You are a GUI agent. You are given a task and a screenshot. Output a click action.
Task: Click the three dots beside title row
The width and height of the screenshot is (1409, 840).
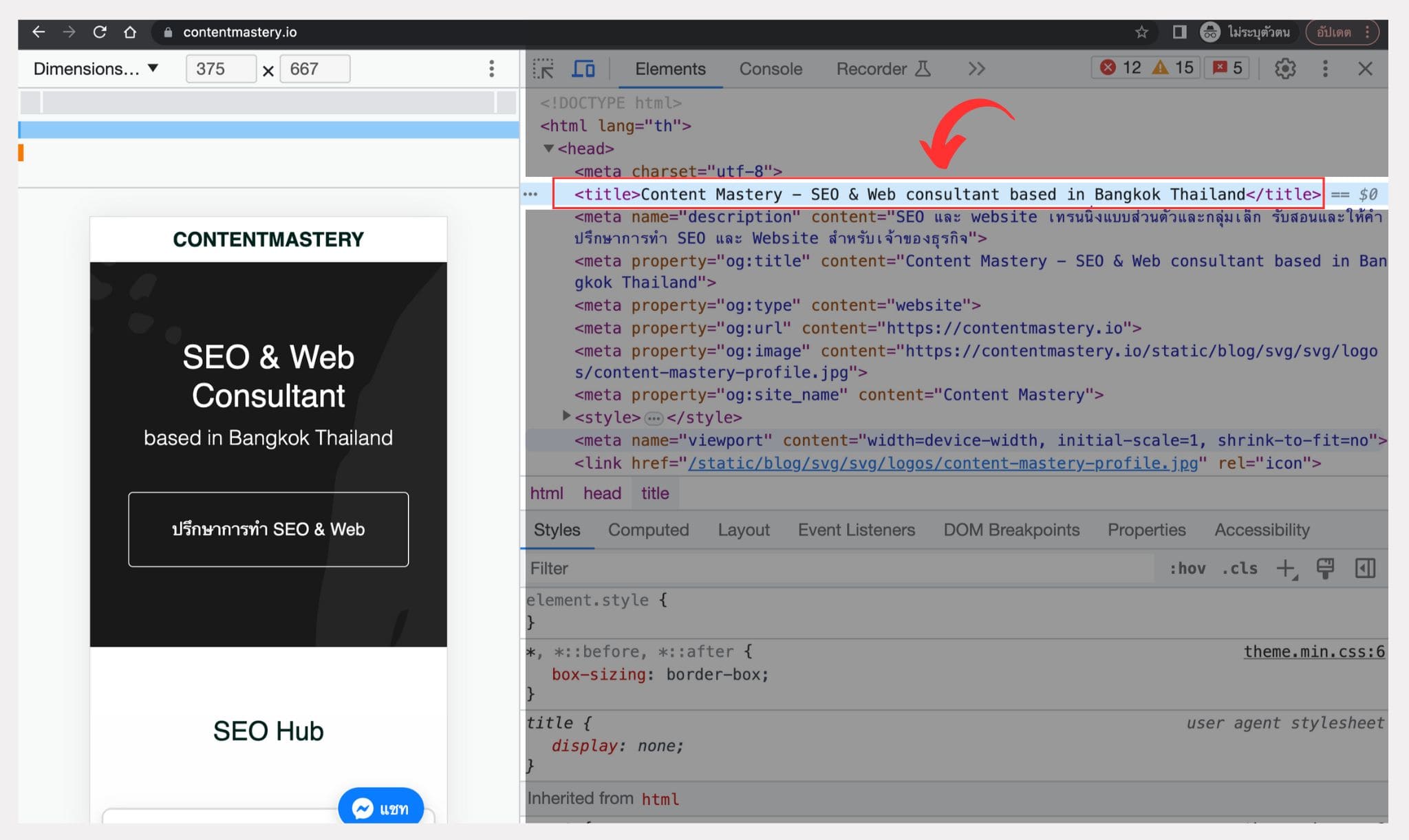click(530, 195)
